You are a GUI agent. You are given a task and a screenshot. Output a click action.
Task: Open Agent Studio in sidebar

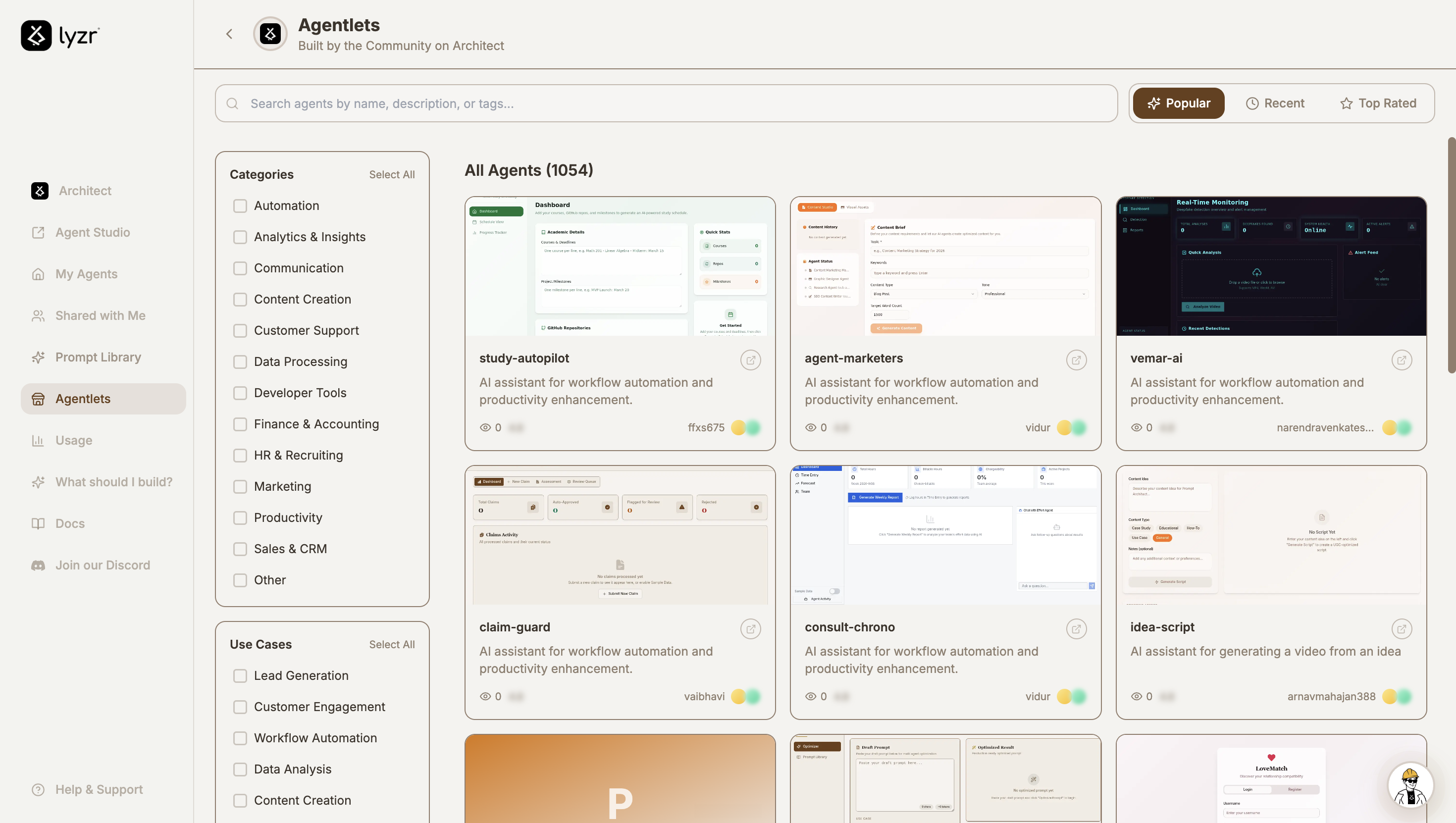[x=81, y=232]
